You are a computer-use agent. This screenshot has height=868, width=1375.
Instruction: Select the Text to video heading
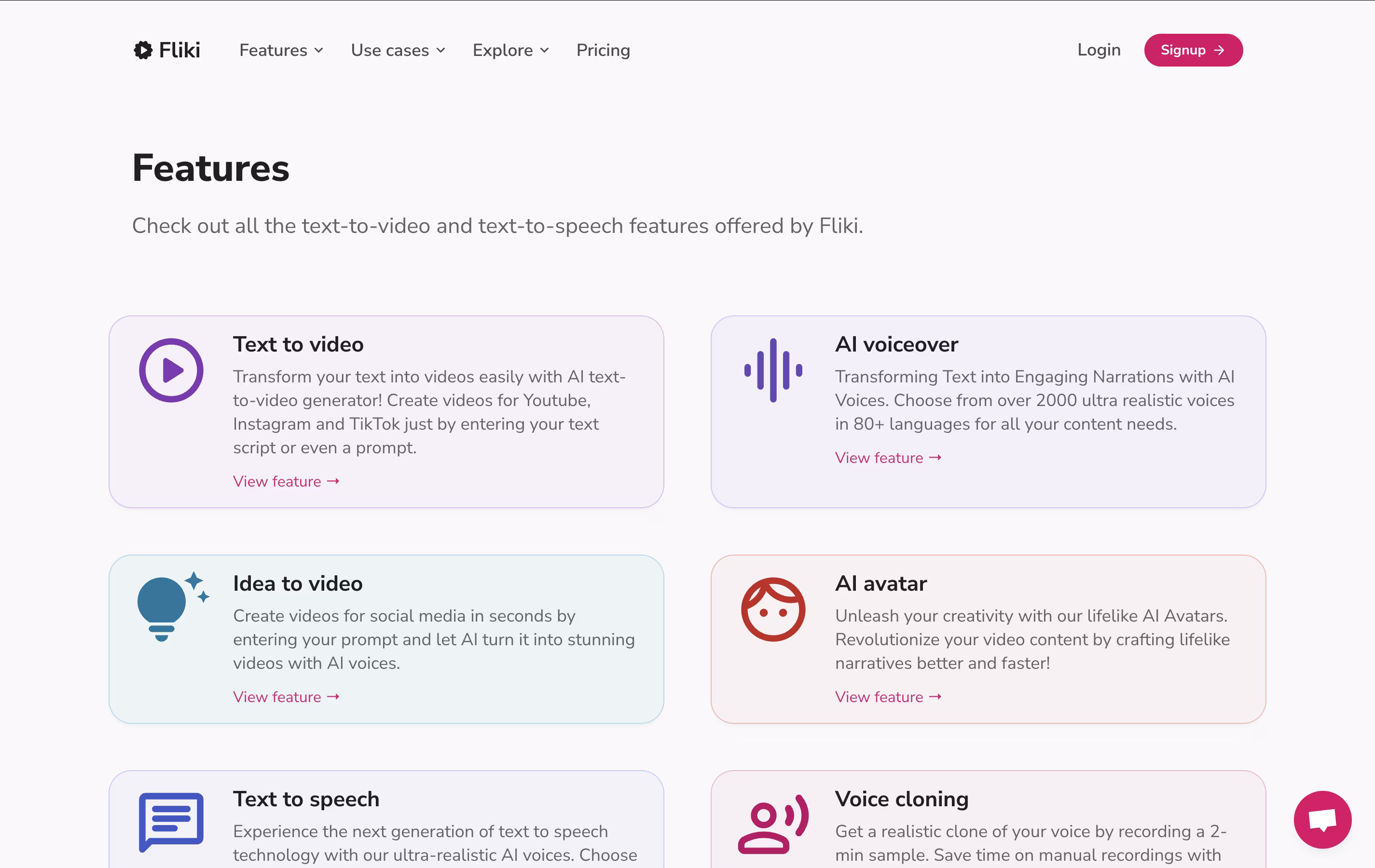point(298,344)
